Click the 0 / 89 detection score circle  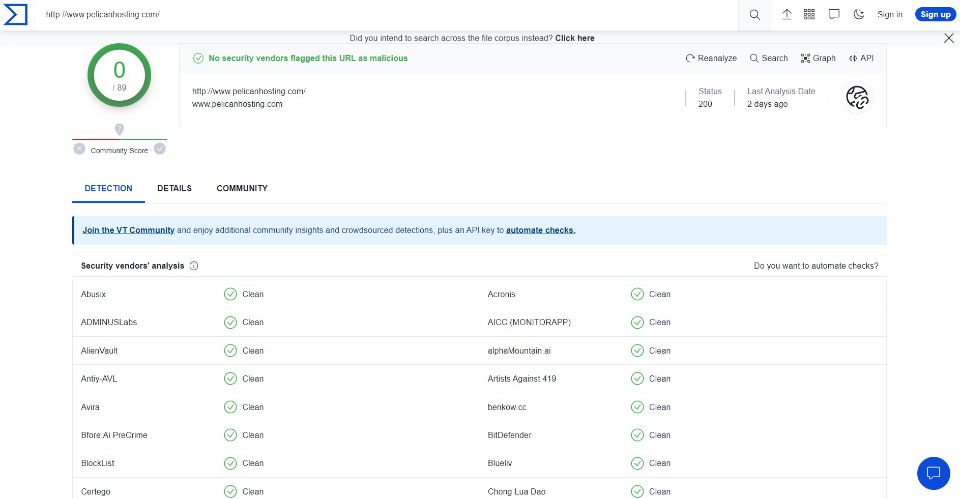[119, 75]
